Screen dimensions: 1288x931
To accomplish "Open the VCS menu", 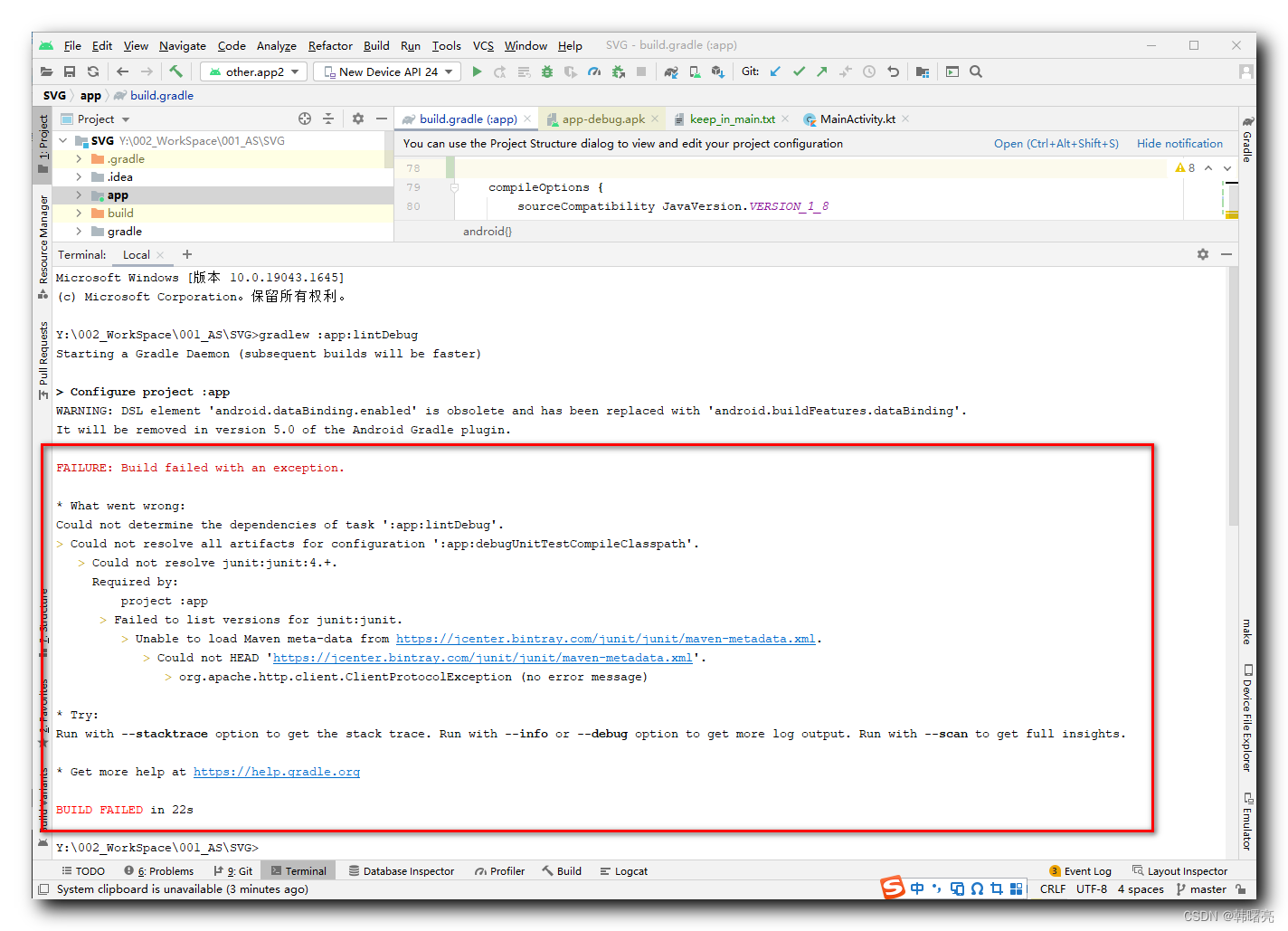I will pos(483,45).
